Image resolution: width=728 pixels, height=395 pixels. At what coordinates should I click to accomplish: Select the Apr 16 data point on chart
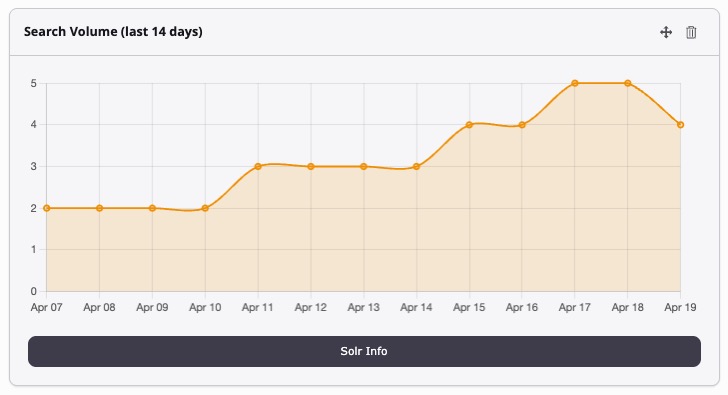pos(522,125)
